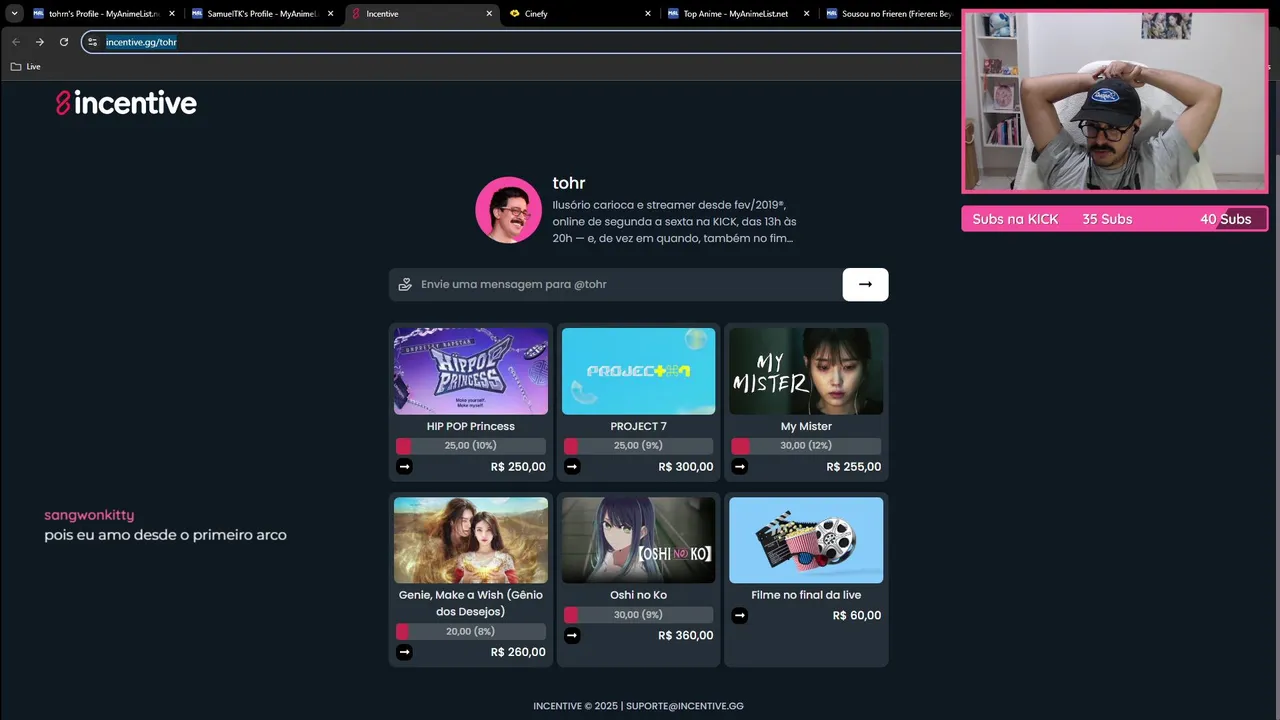Open the tab search dropdown arrow

point(14,14)
